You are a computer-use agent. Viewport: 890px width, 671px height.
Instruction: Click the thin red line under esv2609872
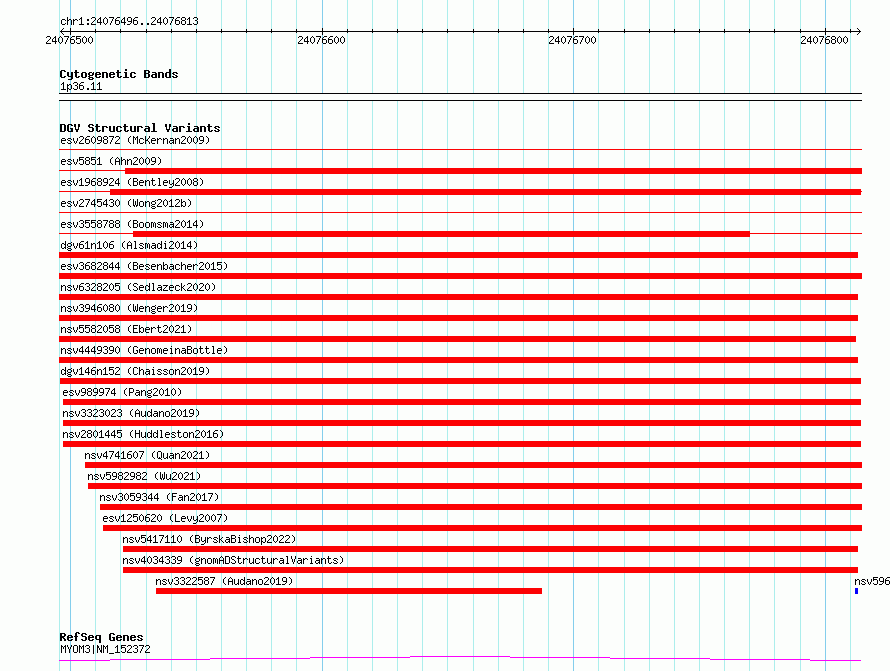point(460,150)
